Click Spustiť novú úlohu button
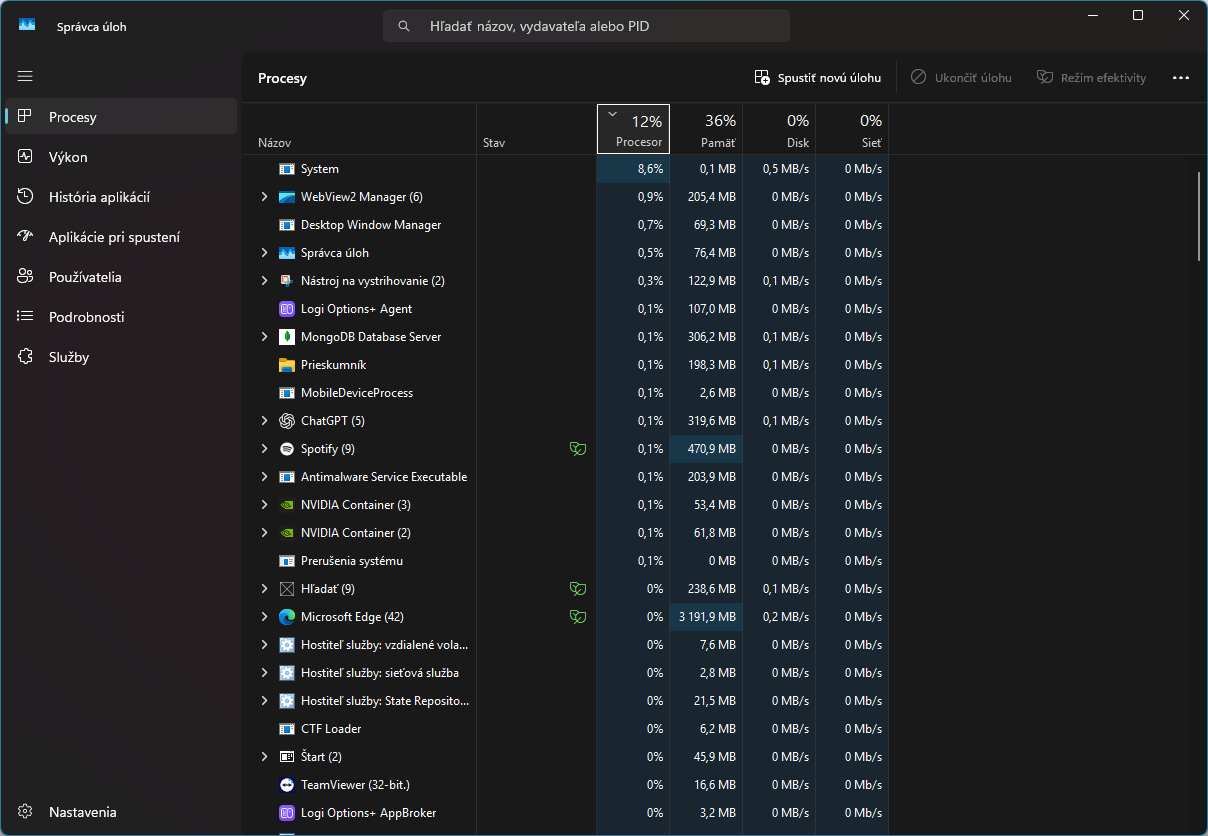Image resolution: width=1208 pixels, height=836 pixels. pos(818,77)
